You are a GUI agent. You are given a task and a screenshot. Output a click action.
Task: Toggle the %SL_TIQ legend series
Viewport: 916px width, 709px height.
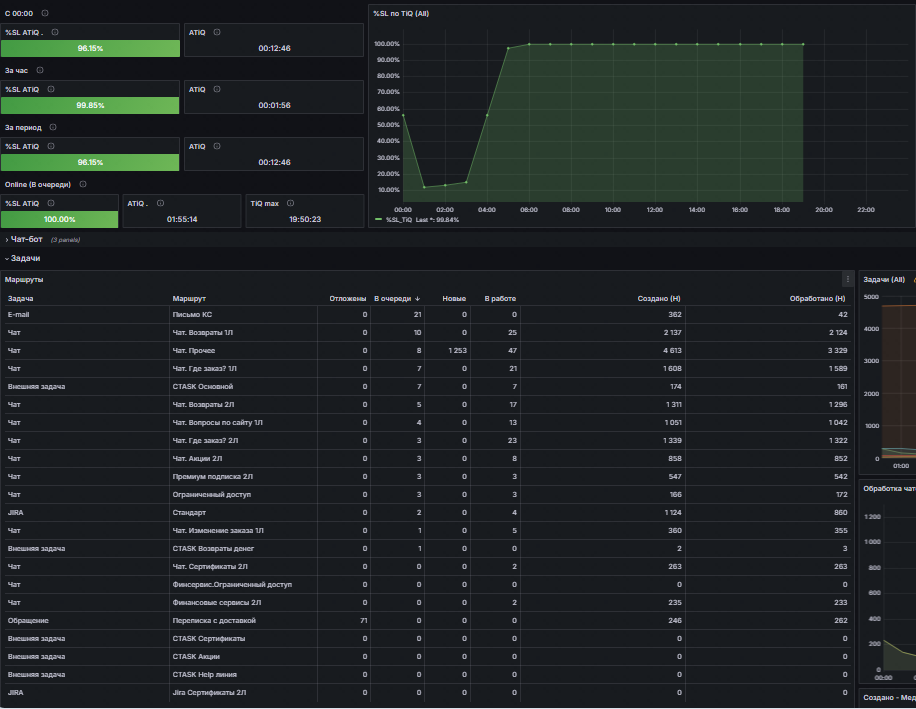coord(398,220)
